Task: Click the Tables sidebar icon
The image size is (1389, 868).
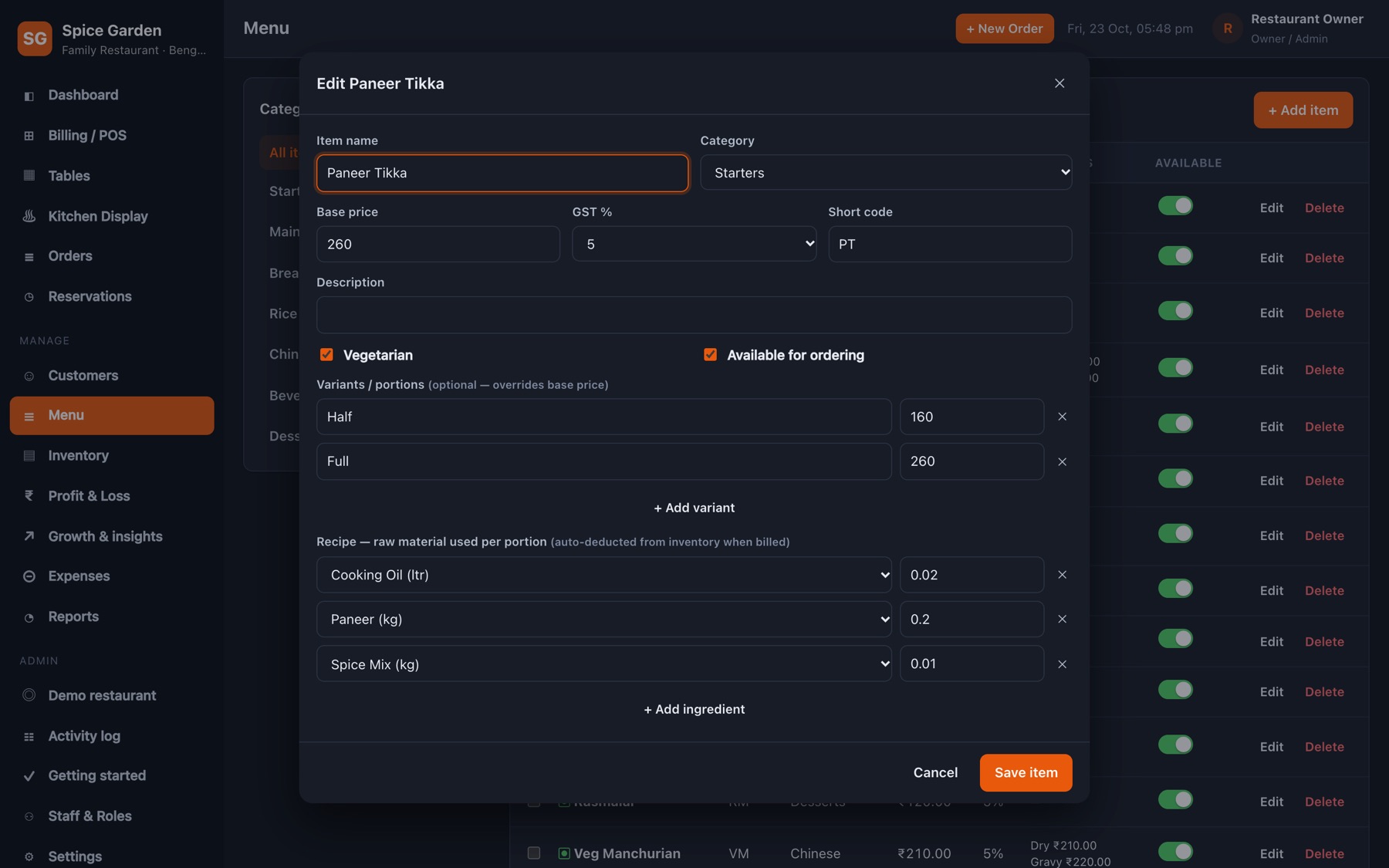Action: pyautogui.click(x=29, y=176)
